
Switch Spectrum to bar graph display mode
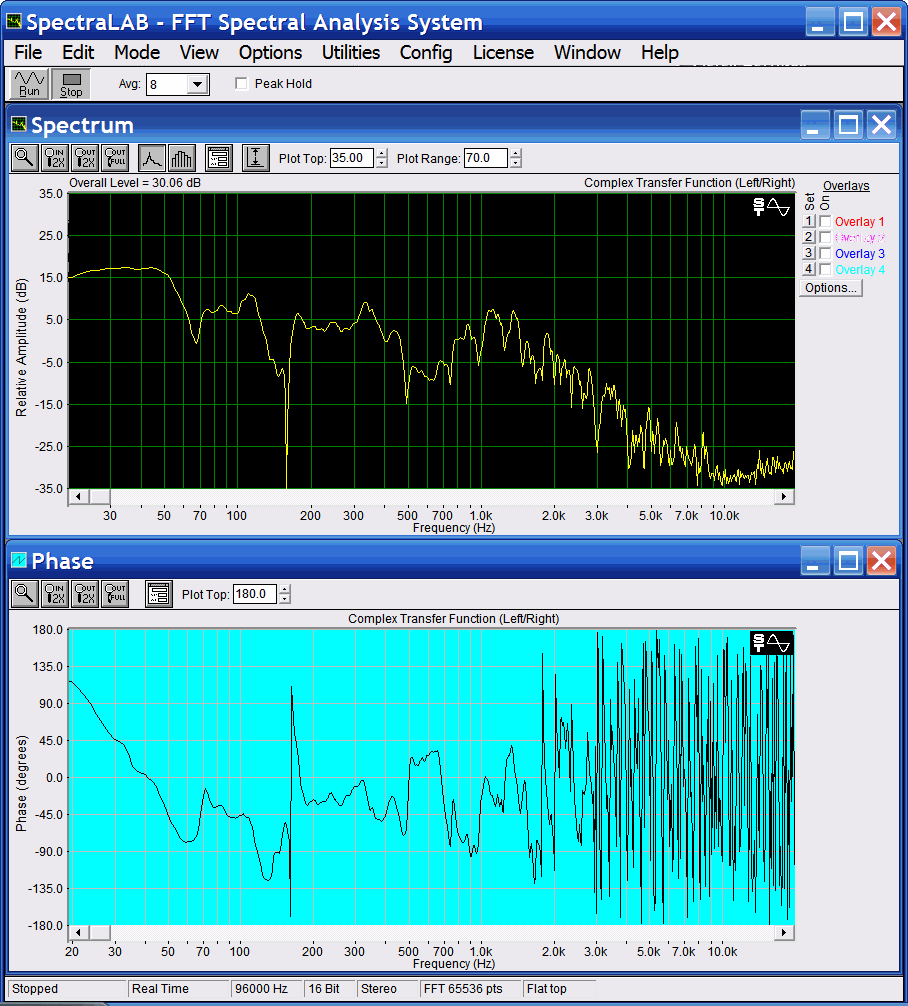tap(181, 157)
